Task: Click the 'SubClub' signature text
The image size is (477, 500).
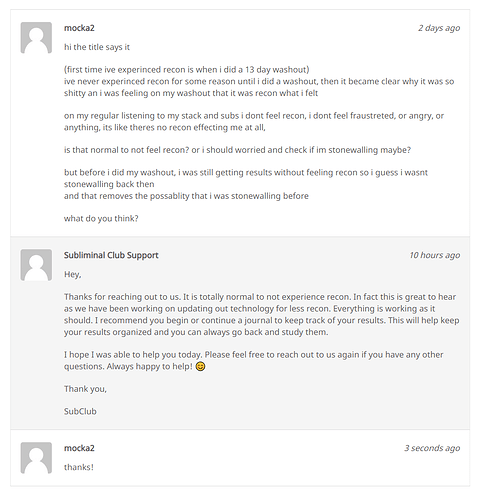Action: [80, 411]
